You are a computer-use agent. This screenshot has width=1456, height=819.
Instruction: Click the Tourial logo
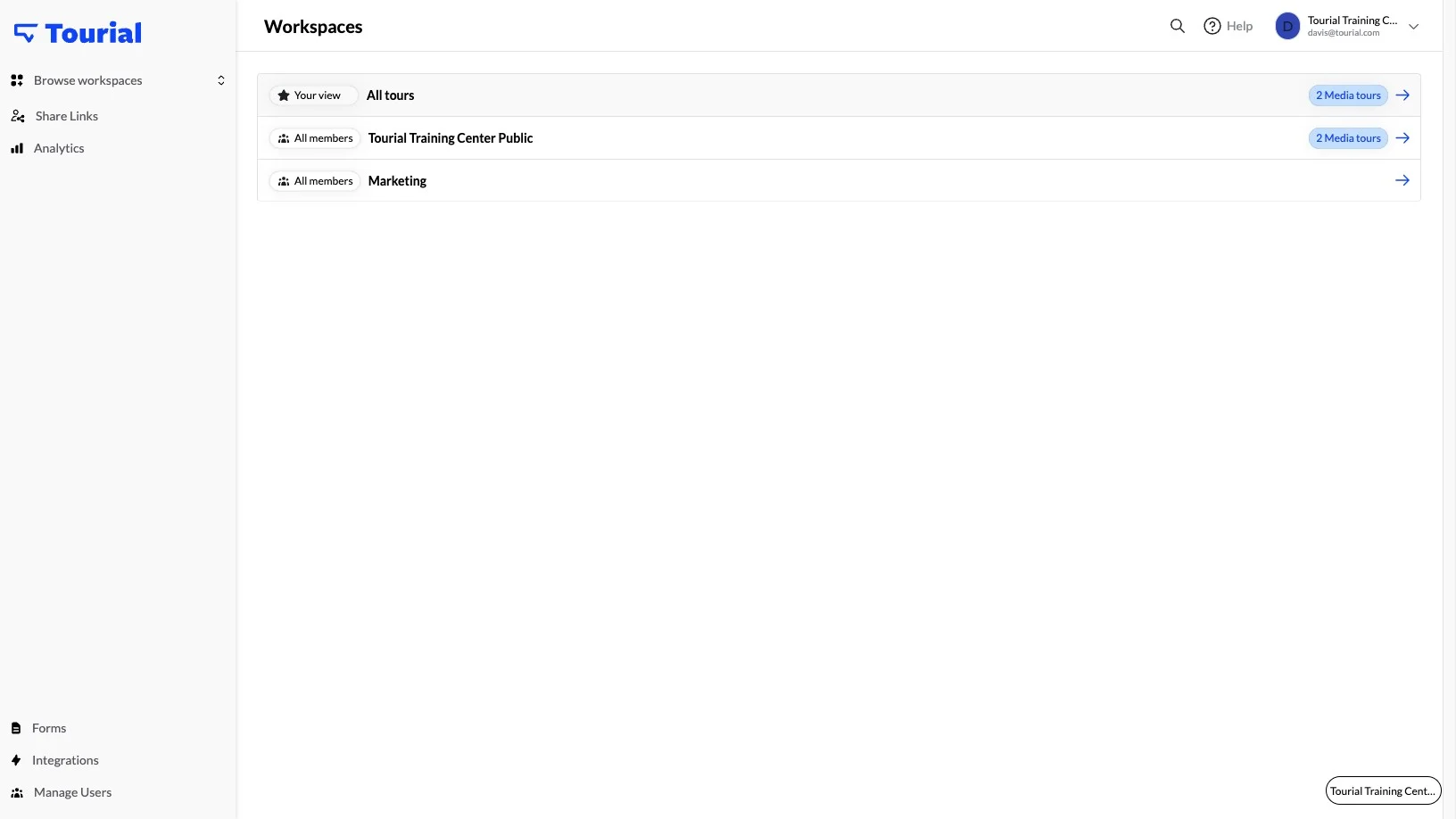[78, 33]
